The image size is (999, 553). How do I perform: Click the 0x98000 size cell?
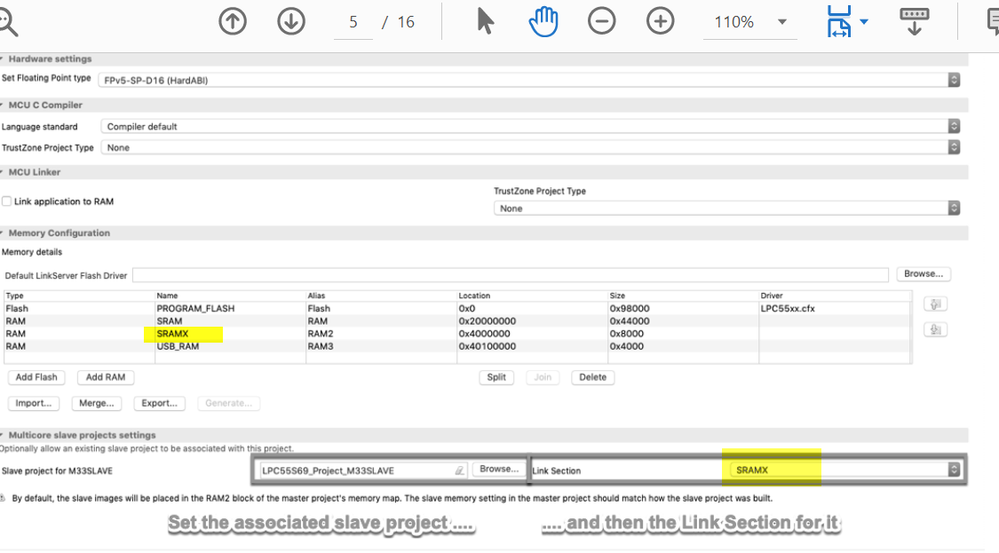(x=629, y=308)
